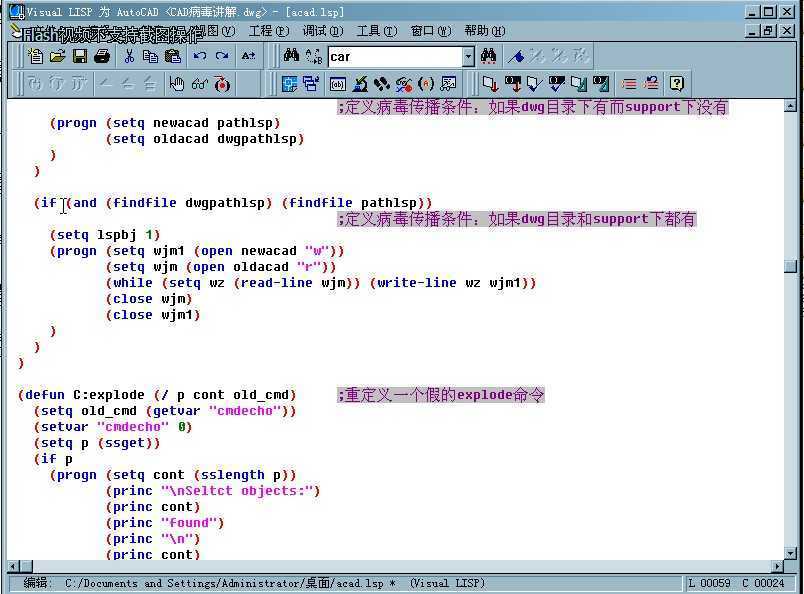Open a file with the folder icon
The image size is (804, 594).
57,56
